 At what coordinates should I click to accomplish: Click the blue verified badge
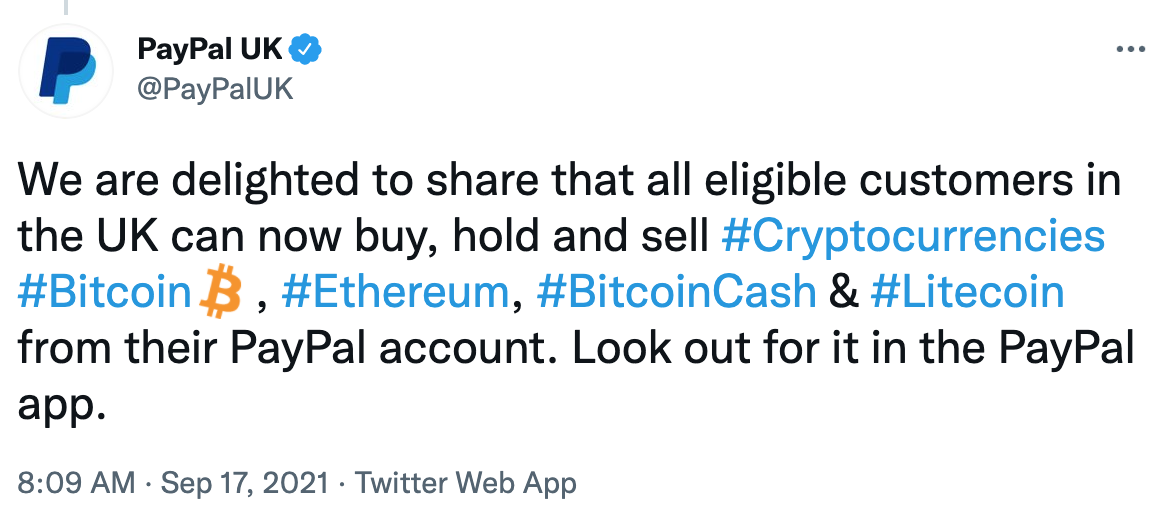click(x=306, y=47)
